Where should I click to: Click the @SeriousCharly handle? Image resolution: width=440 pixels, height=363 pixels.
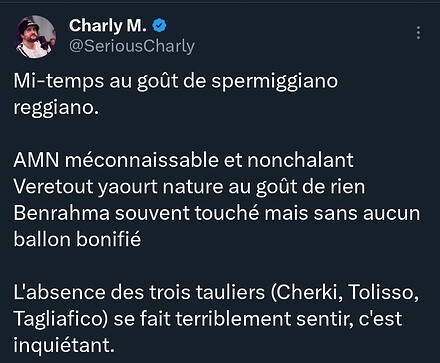click(x=132, y=46)
